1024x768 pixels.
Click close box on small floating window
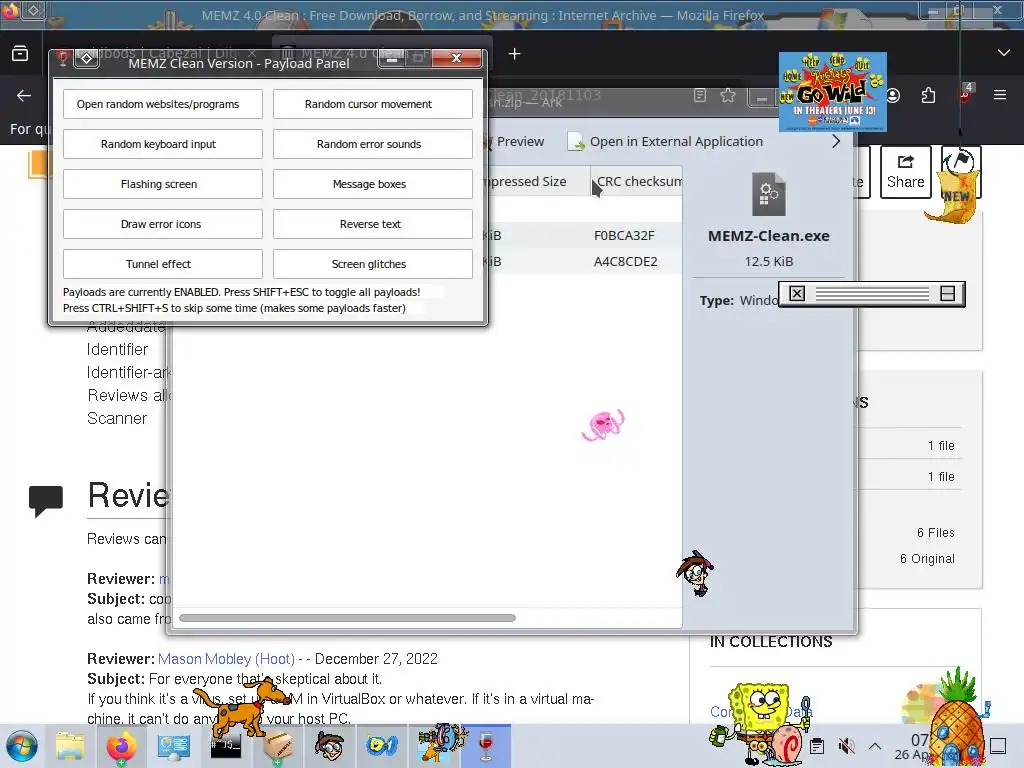pos(797,293)
